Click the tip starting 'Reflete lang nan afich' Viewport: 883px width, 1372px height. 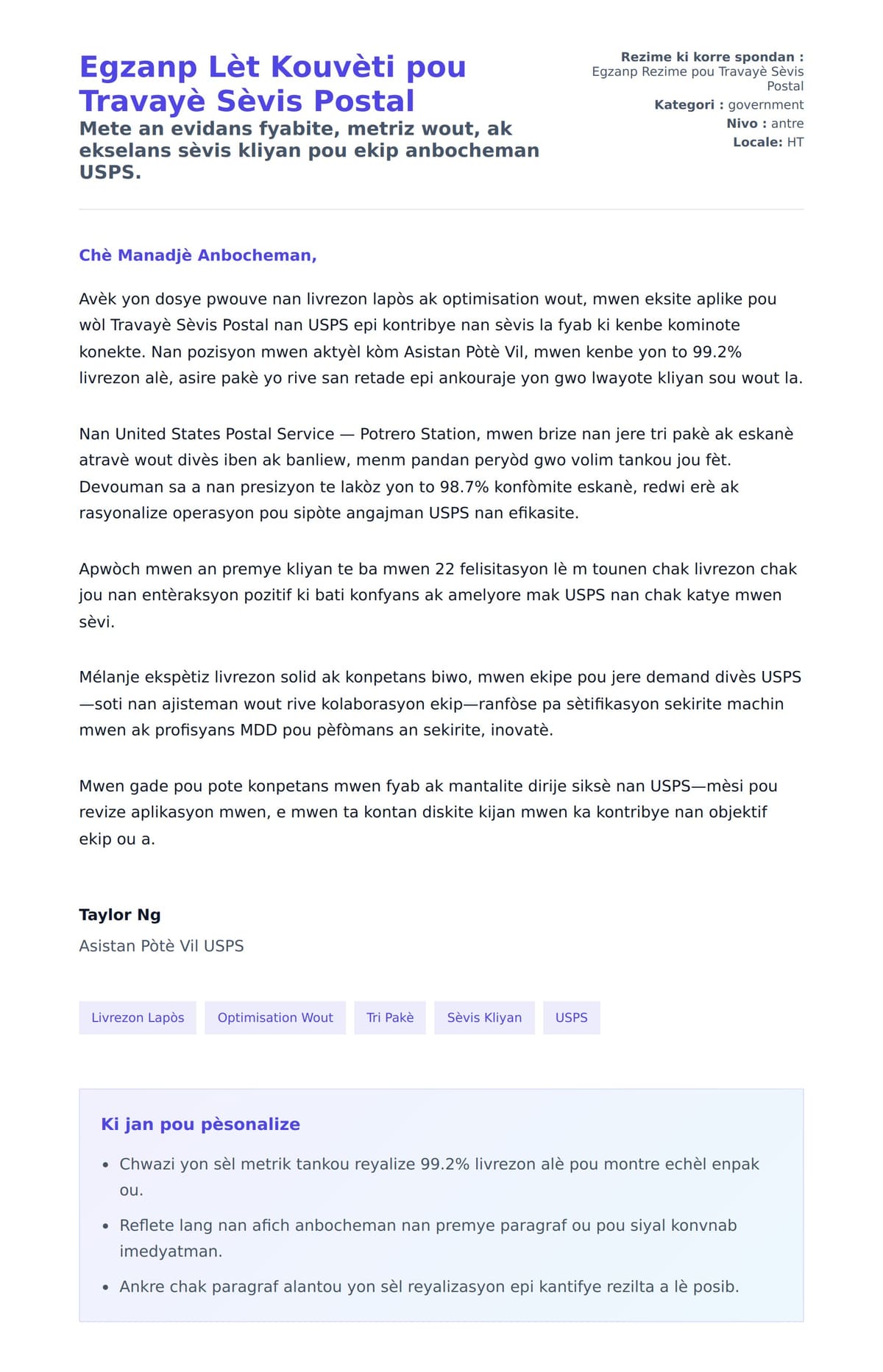[428, 1238]
